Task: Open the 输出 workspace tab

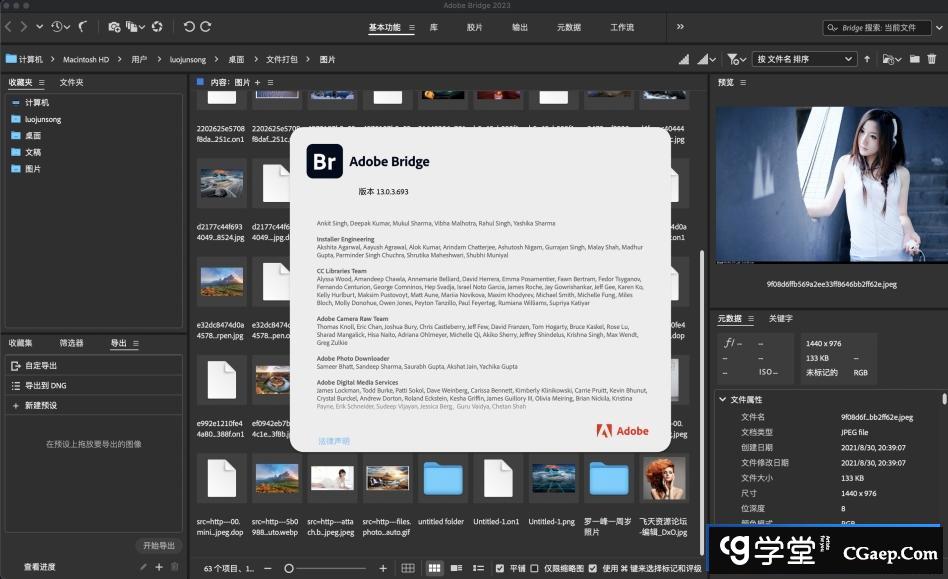Action: (x=519, y=27)
